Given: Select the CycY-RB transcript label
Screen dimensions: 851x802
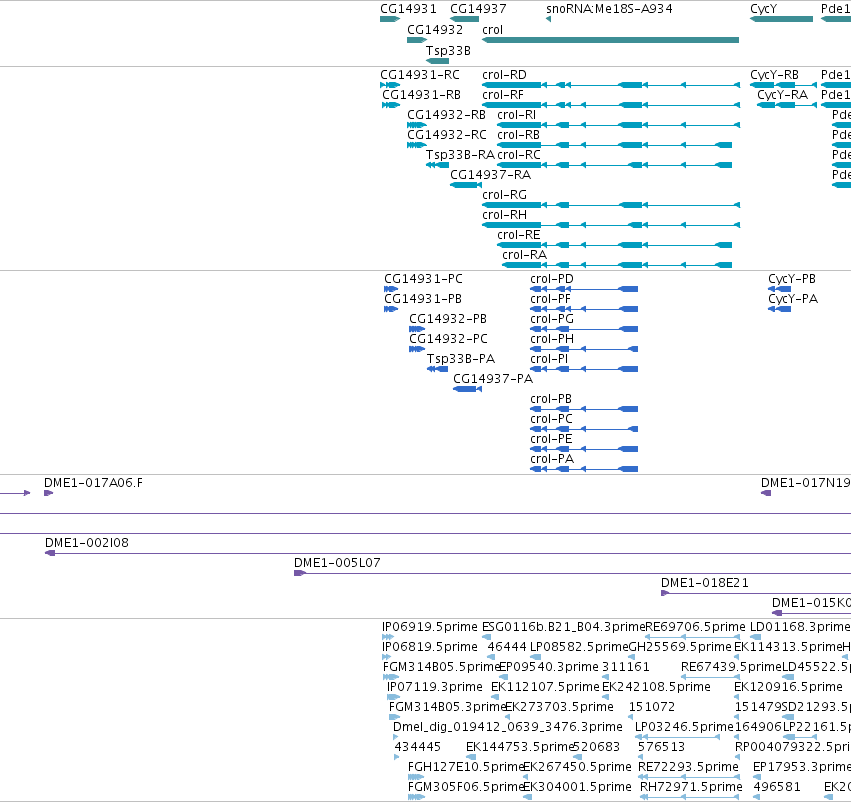Looking at the screenshot, I should (774, 75).
